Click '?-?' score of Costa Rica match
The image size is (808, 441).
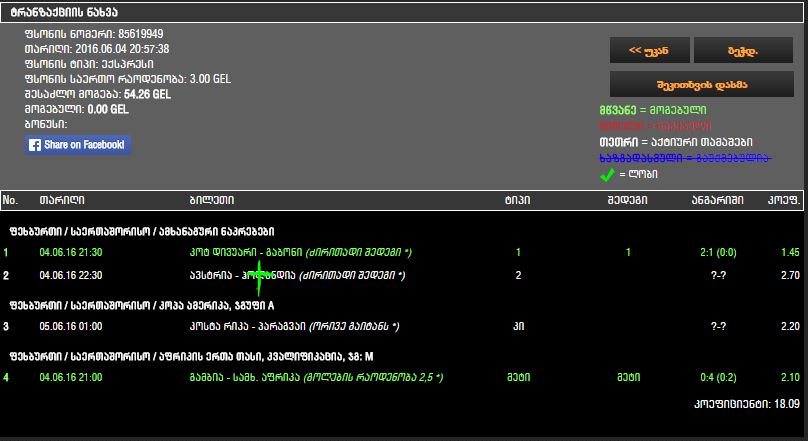click(x=718, y=326)
